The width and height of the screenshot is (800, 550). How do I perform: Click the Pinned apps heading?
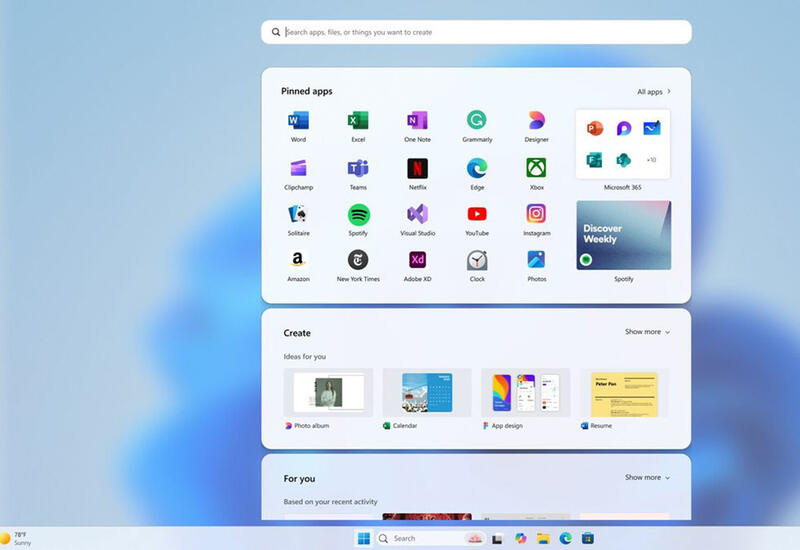[x=307, y=91]
